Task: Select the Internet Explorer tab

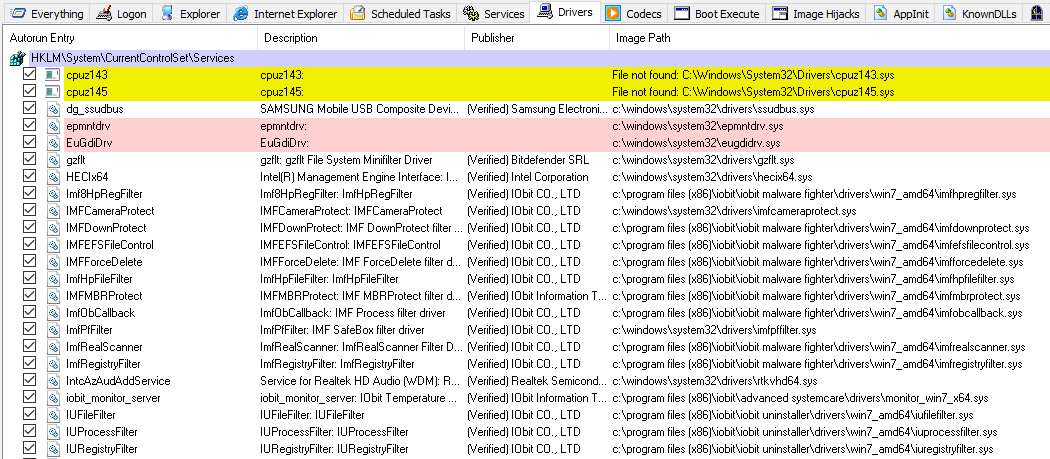Action: coord(286,13)
